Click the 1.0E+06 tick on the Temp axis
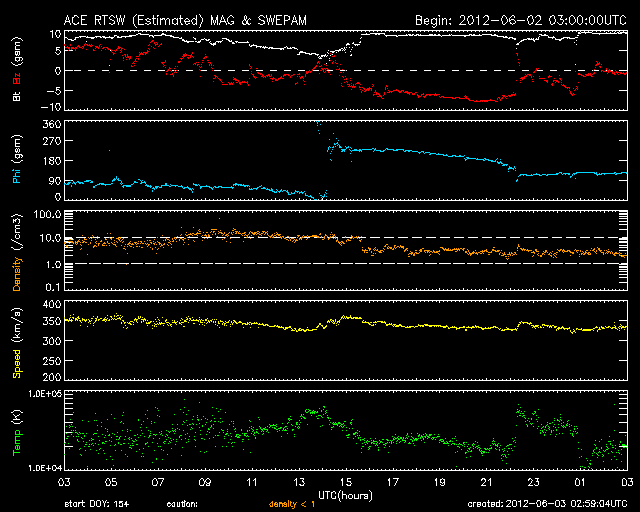 pyautogui.click(x=45, y=393)
